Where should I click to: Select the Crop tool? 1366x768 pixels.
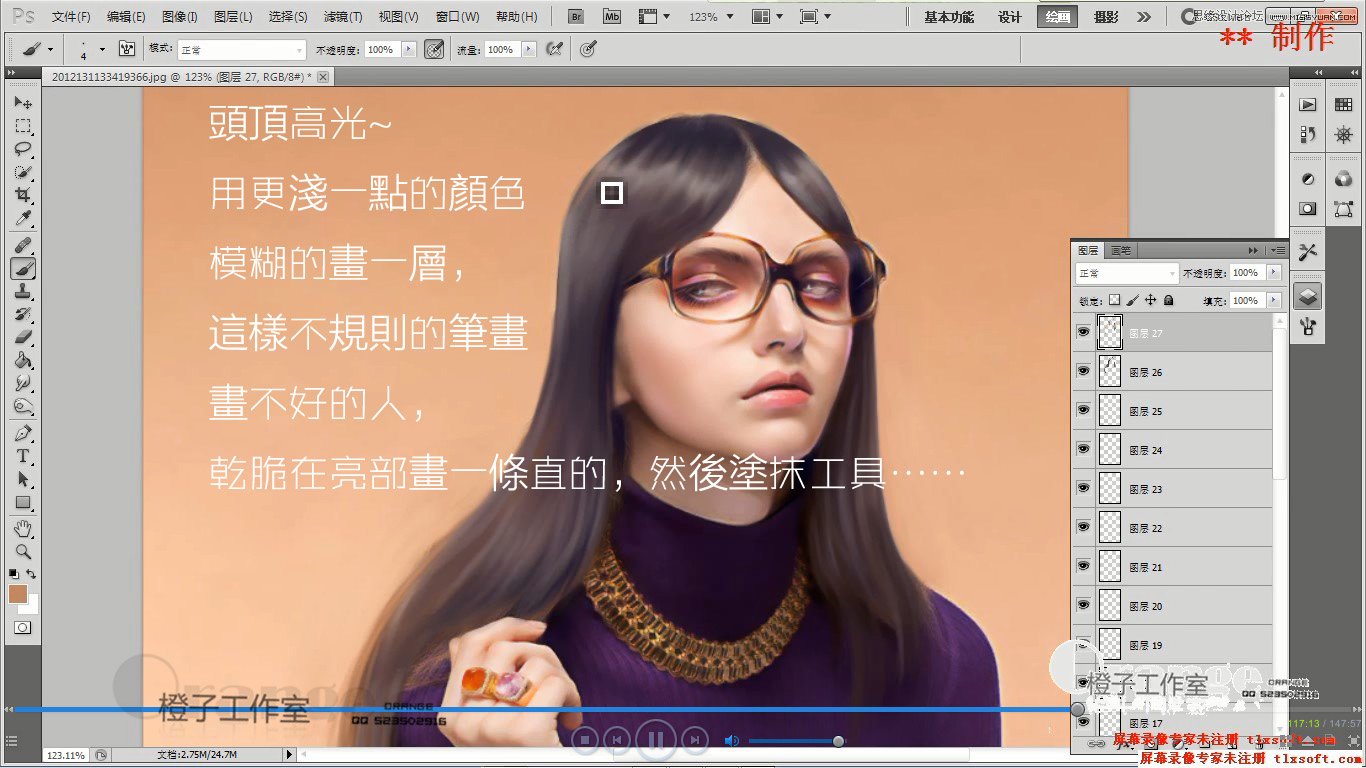coord(23,195)
